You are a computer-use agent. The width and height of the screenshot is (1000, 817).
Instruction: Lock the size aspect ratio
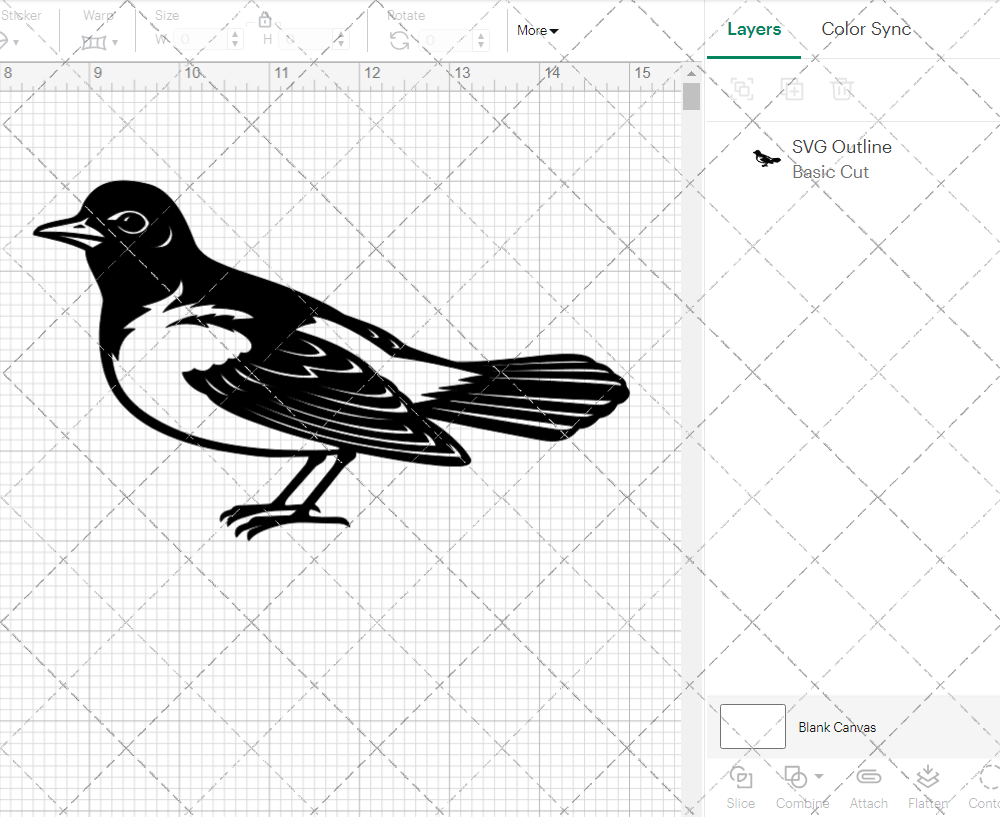point(265,18)
